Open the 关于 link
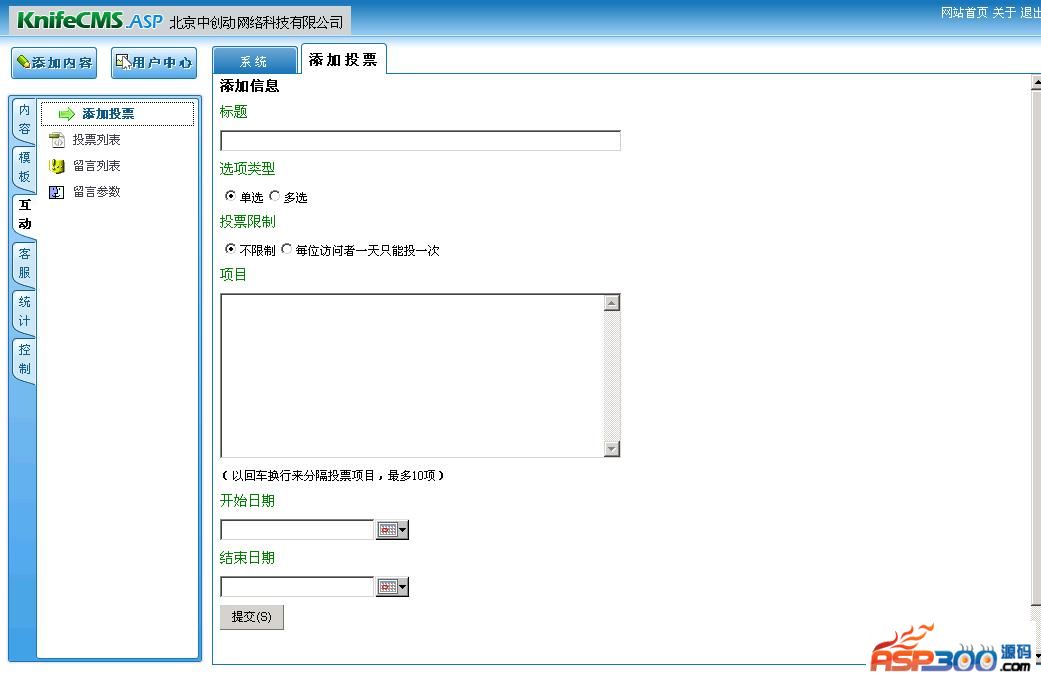1041x676 pixels. point(1004,13)
